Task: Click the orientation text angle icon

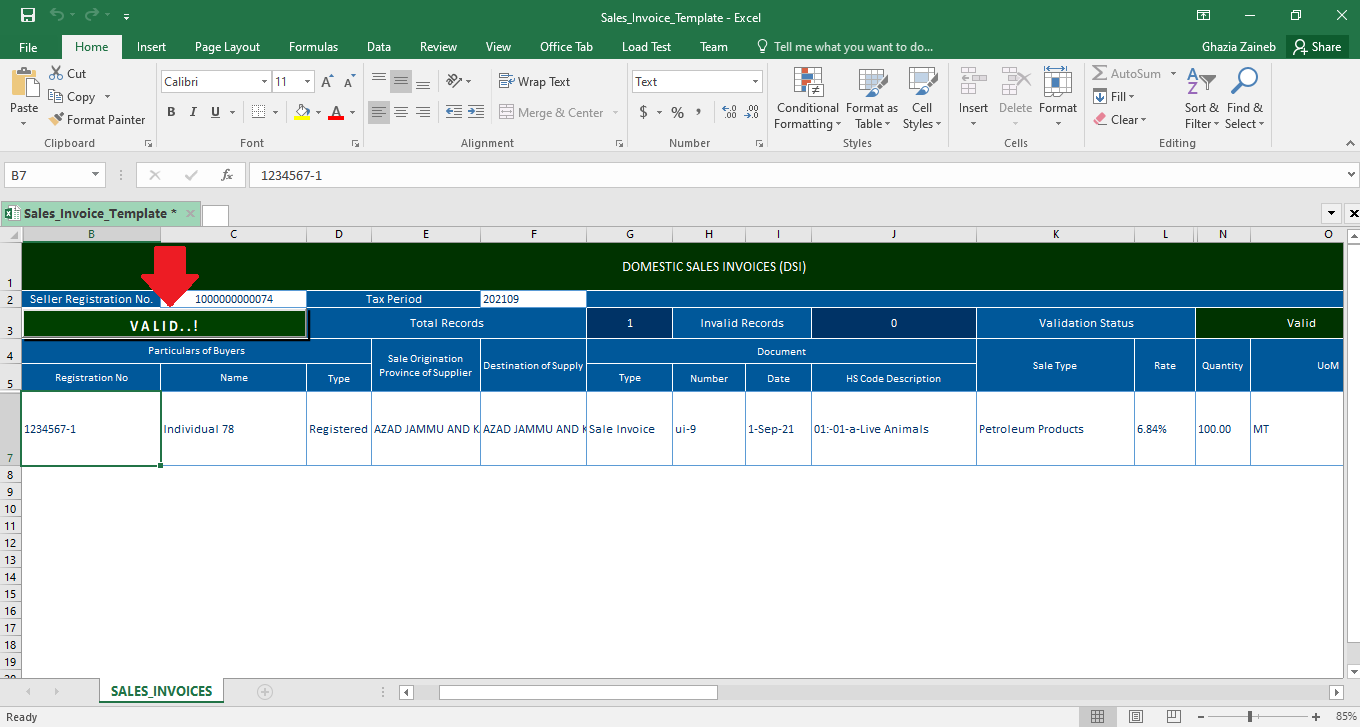Action: (455, 82)
